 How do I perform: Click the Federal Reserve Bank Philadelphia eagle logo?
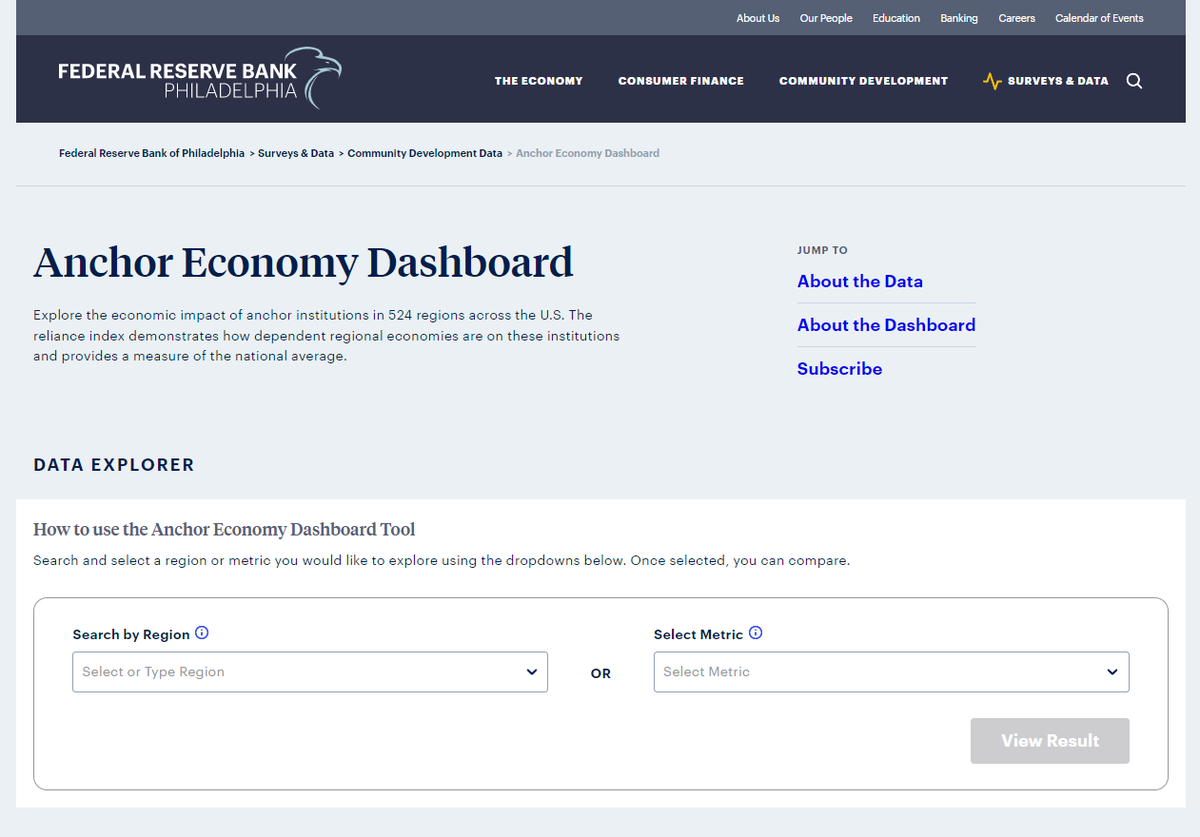click(199, 78)
